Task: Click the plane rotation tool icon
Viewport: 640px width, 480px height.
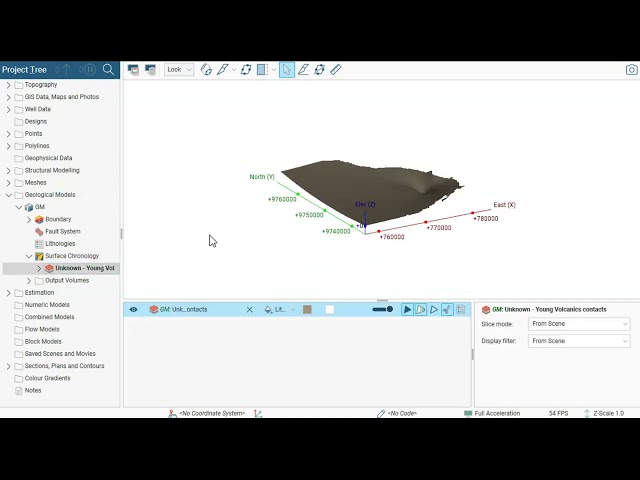Action: [x=320, y=70]
